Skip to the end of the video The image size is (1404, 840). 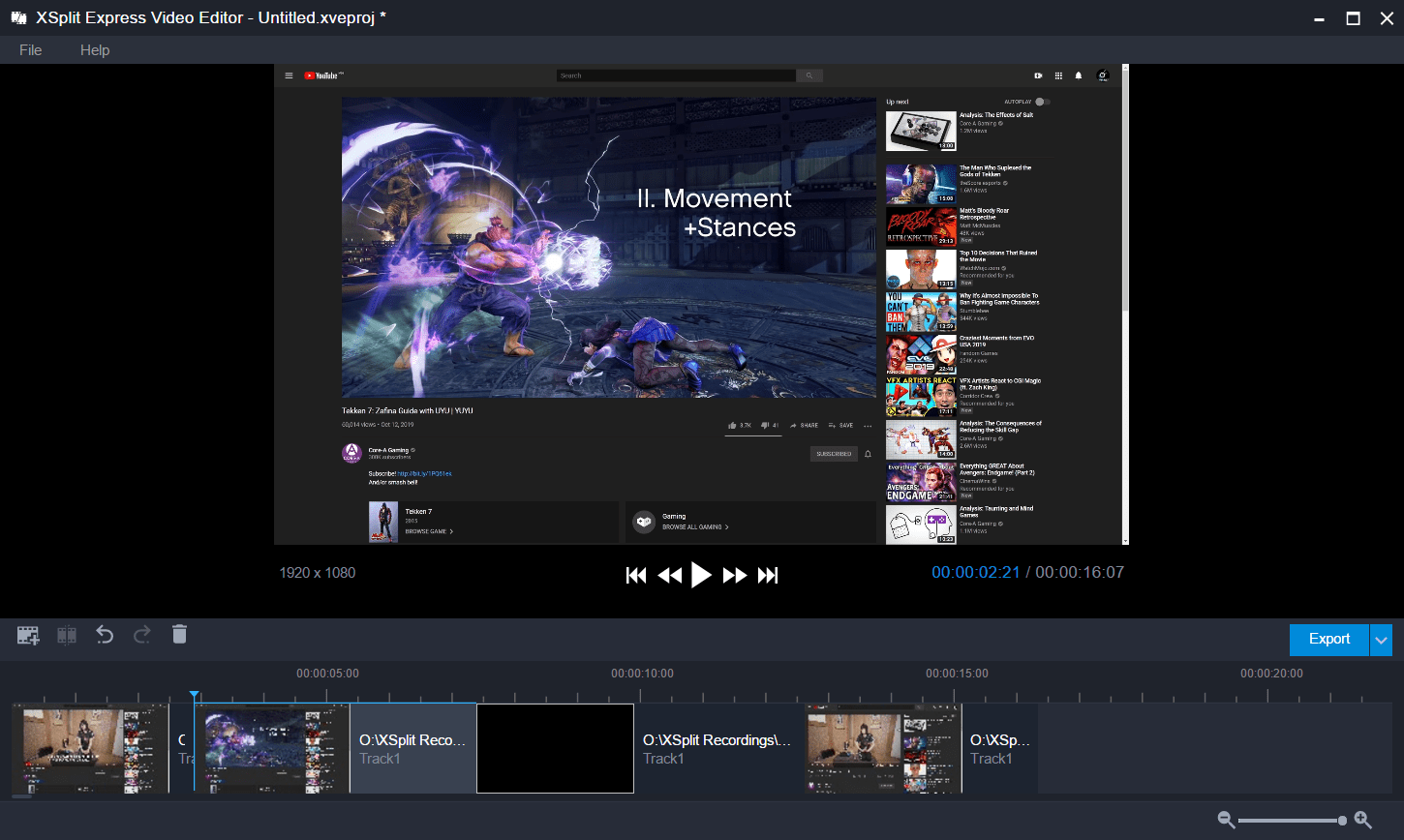click(768, 574)
